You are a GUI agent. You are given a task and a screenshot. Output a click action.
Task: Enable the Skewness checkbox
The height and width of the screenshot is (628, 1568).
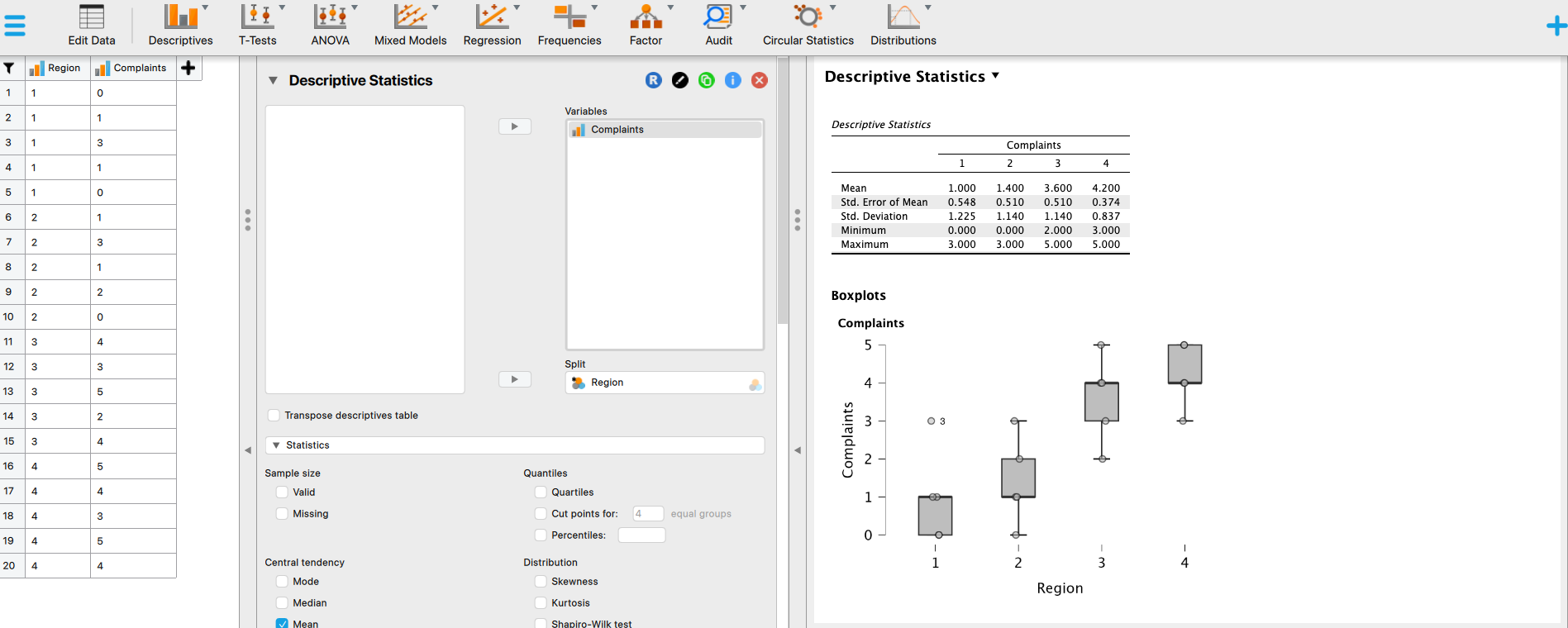coord(541,582)
